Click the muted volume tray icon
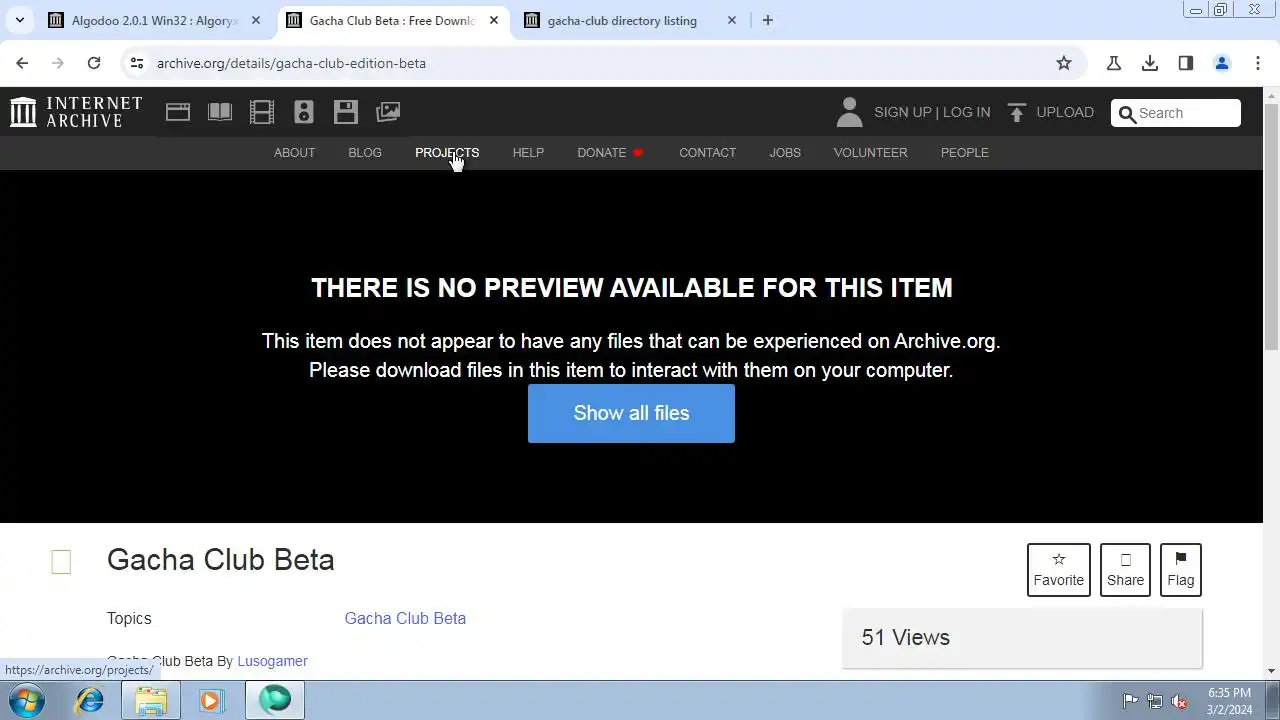 point(1180,701)
